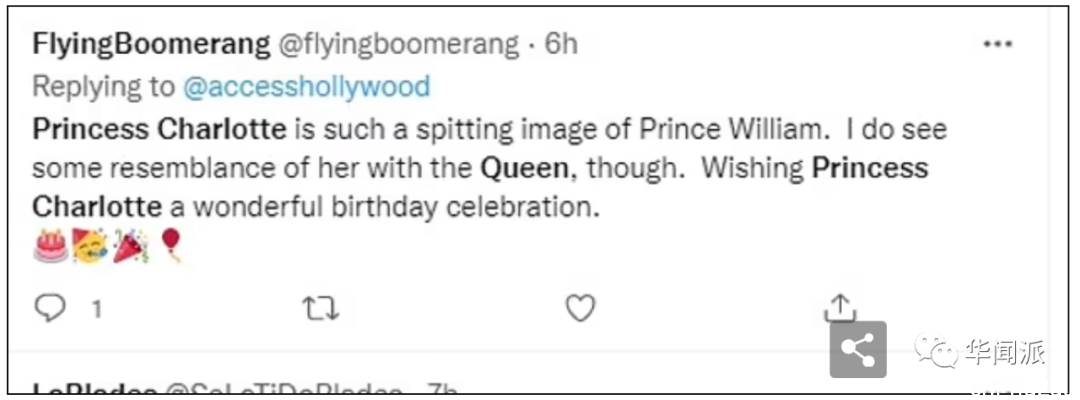1080x400 pixels.
Task: Open the 6h timestamp permalink
Action: [561, 44]
